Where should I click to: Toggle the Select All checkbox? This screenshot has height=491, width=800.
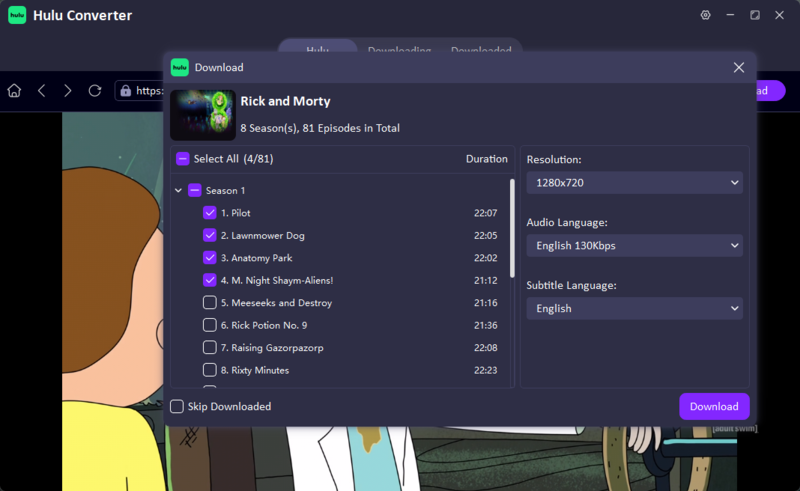pyautogui.click(x=183, y=159)
